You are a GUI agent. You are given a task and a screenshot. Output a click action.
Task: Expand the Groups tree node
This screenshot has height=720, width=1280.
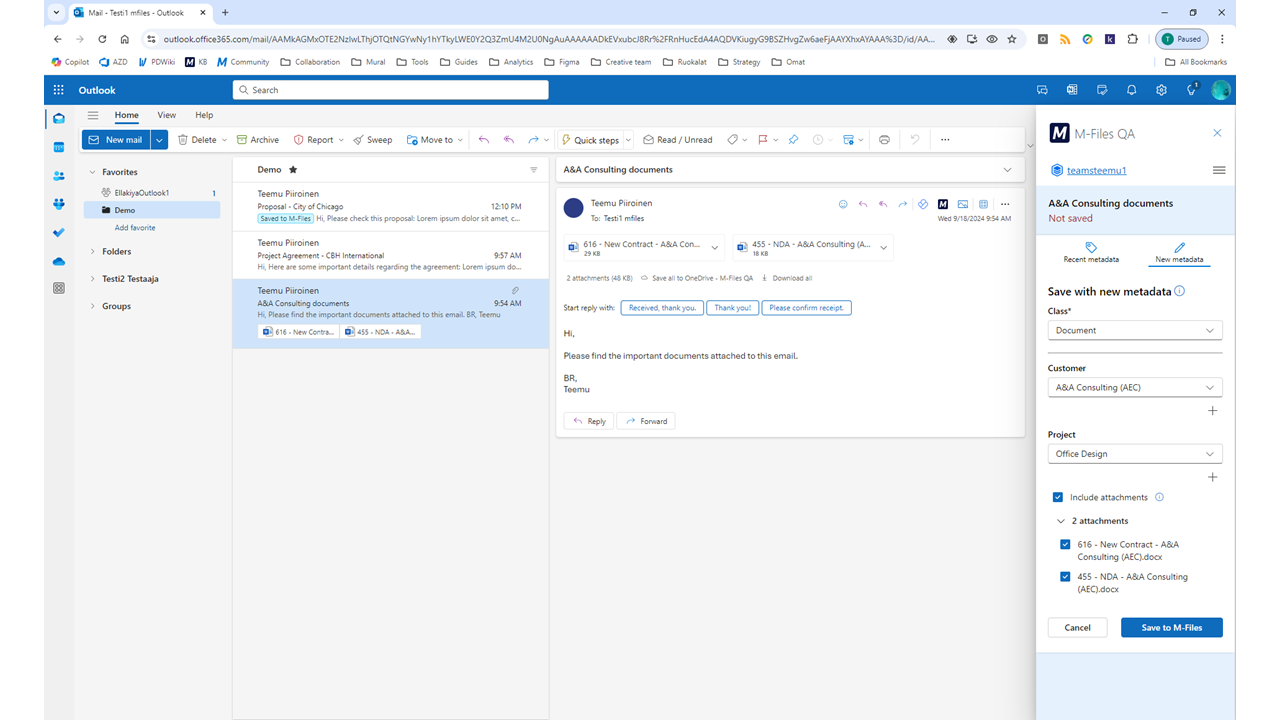click(93, 306)
